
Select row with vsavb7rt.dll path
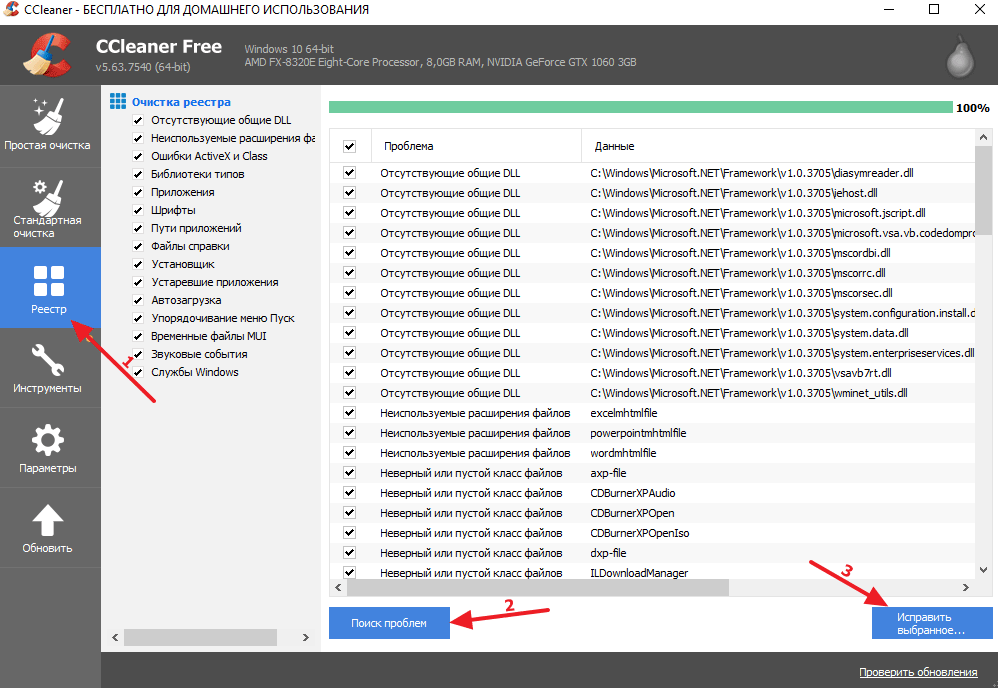tap(652, 373)
